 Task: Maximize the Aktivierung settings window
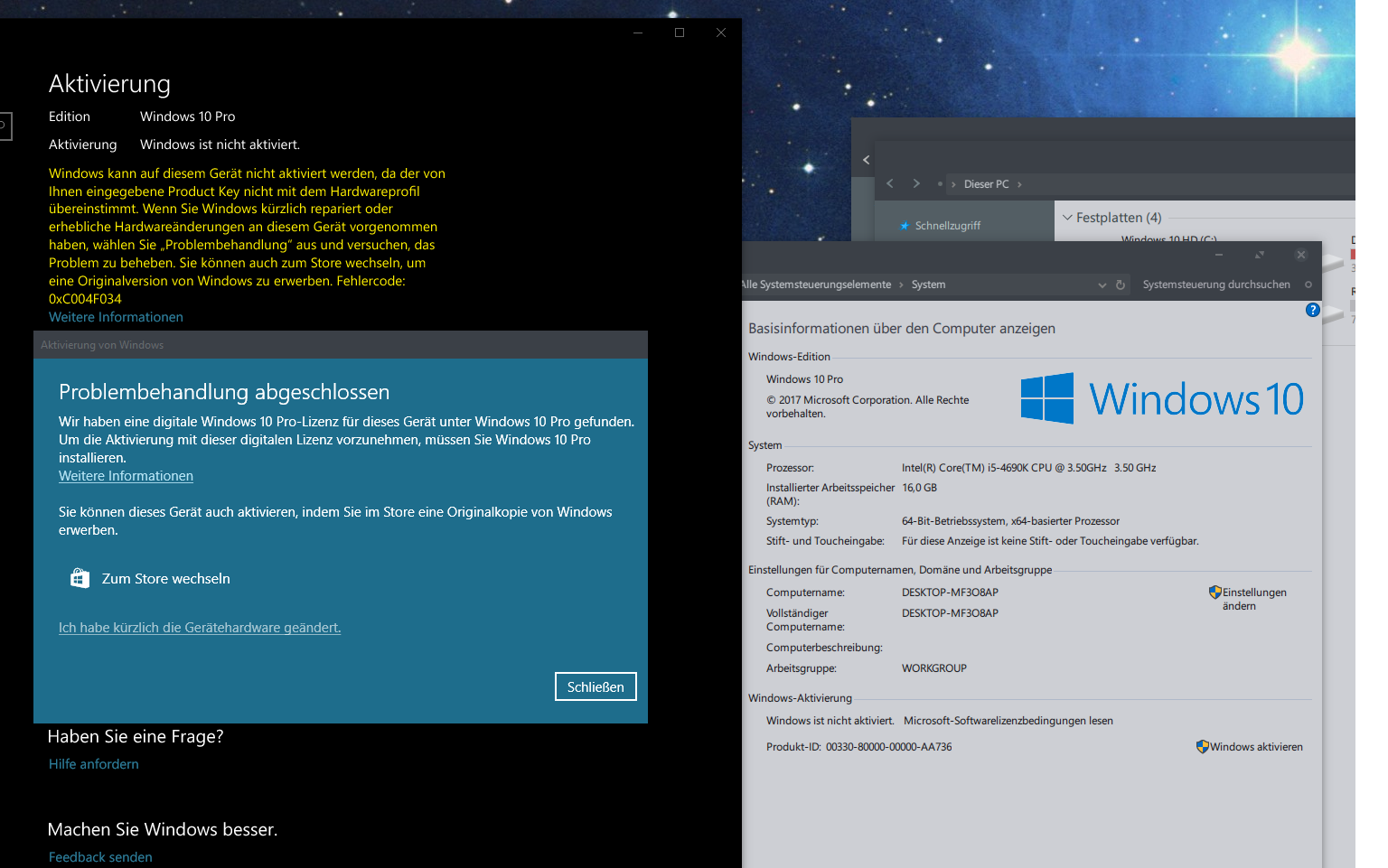tap(680, 33)
